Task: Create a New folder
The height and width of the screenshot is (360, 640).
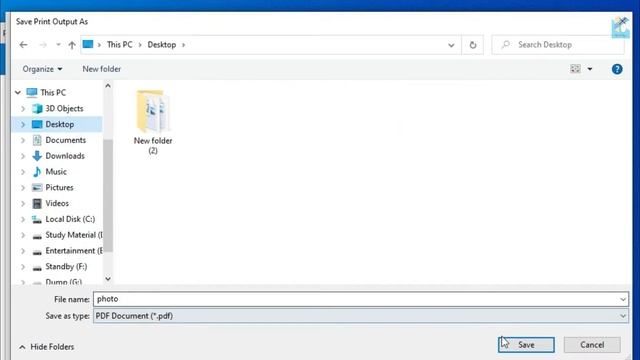Action: tap(102, 69)
